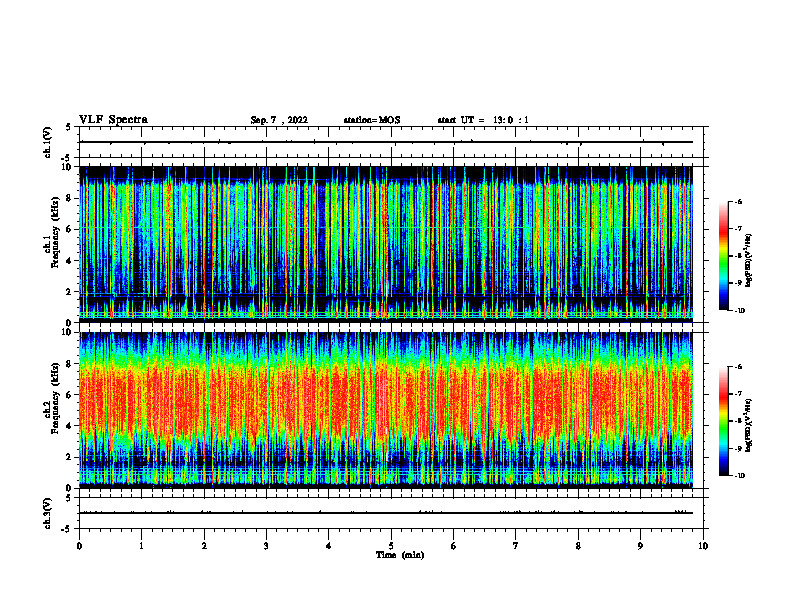Click the ch.1 color scale bar

723,256
